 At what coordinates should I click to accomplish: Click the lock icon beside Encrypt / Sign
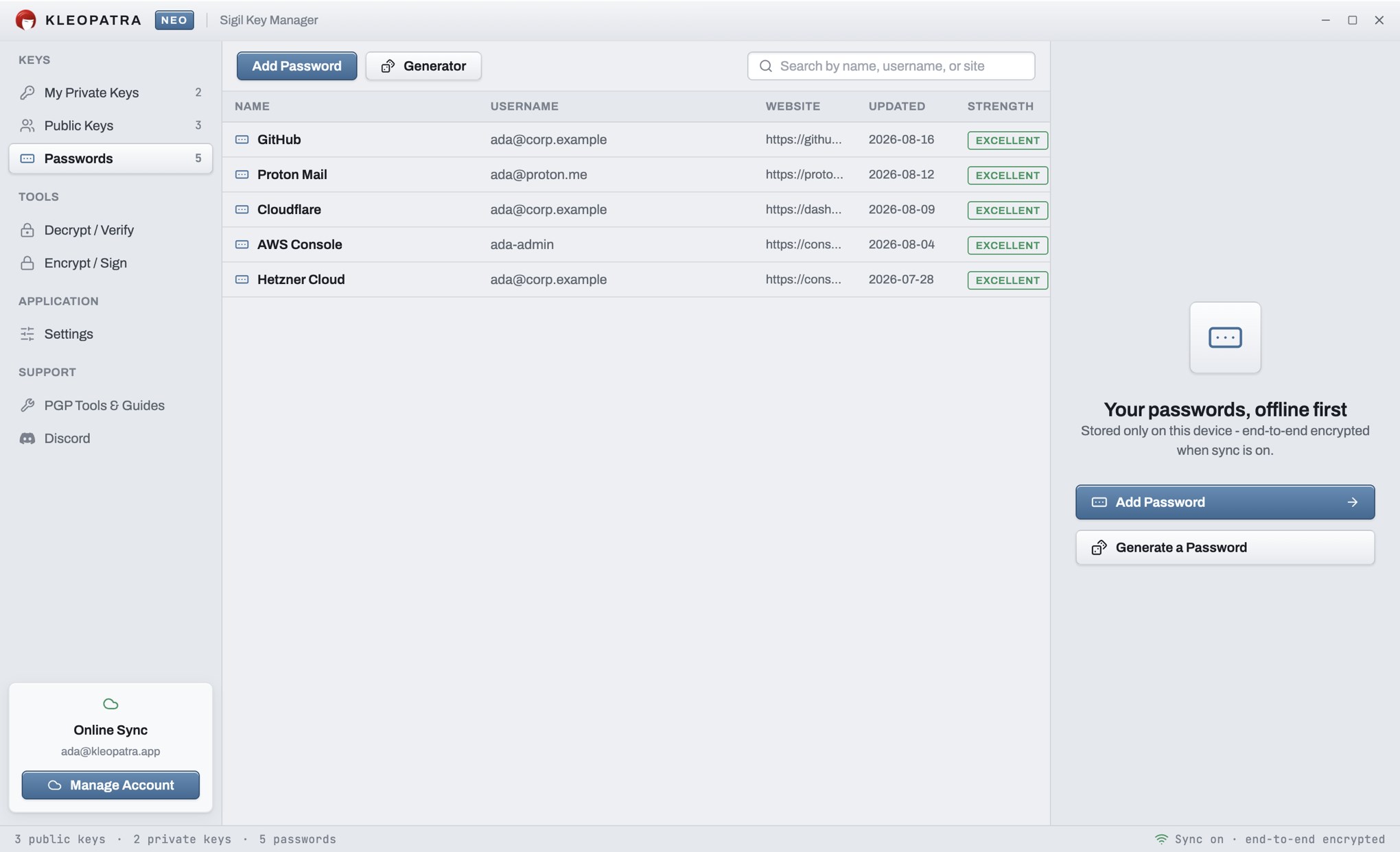[x=27, y=263]
